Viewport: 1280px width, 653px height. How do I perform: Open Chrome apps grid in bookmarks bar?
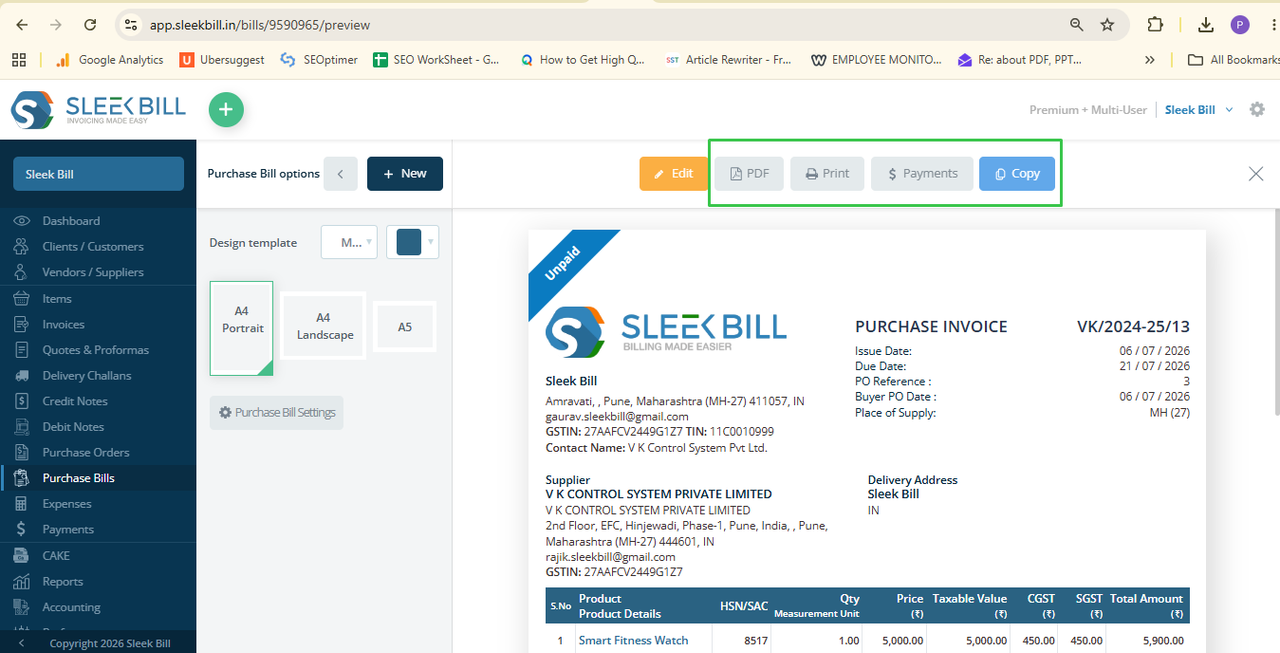click(19, 60)
